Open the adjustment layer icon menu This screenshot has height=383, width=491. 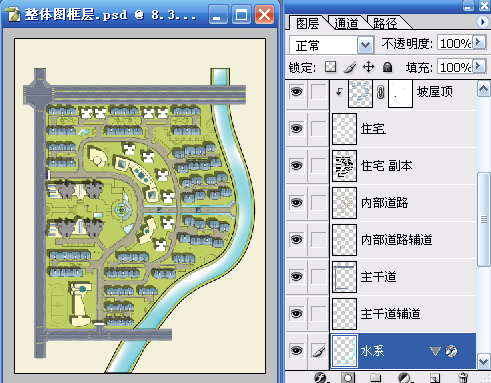[404, 378]
